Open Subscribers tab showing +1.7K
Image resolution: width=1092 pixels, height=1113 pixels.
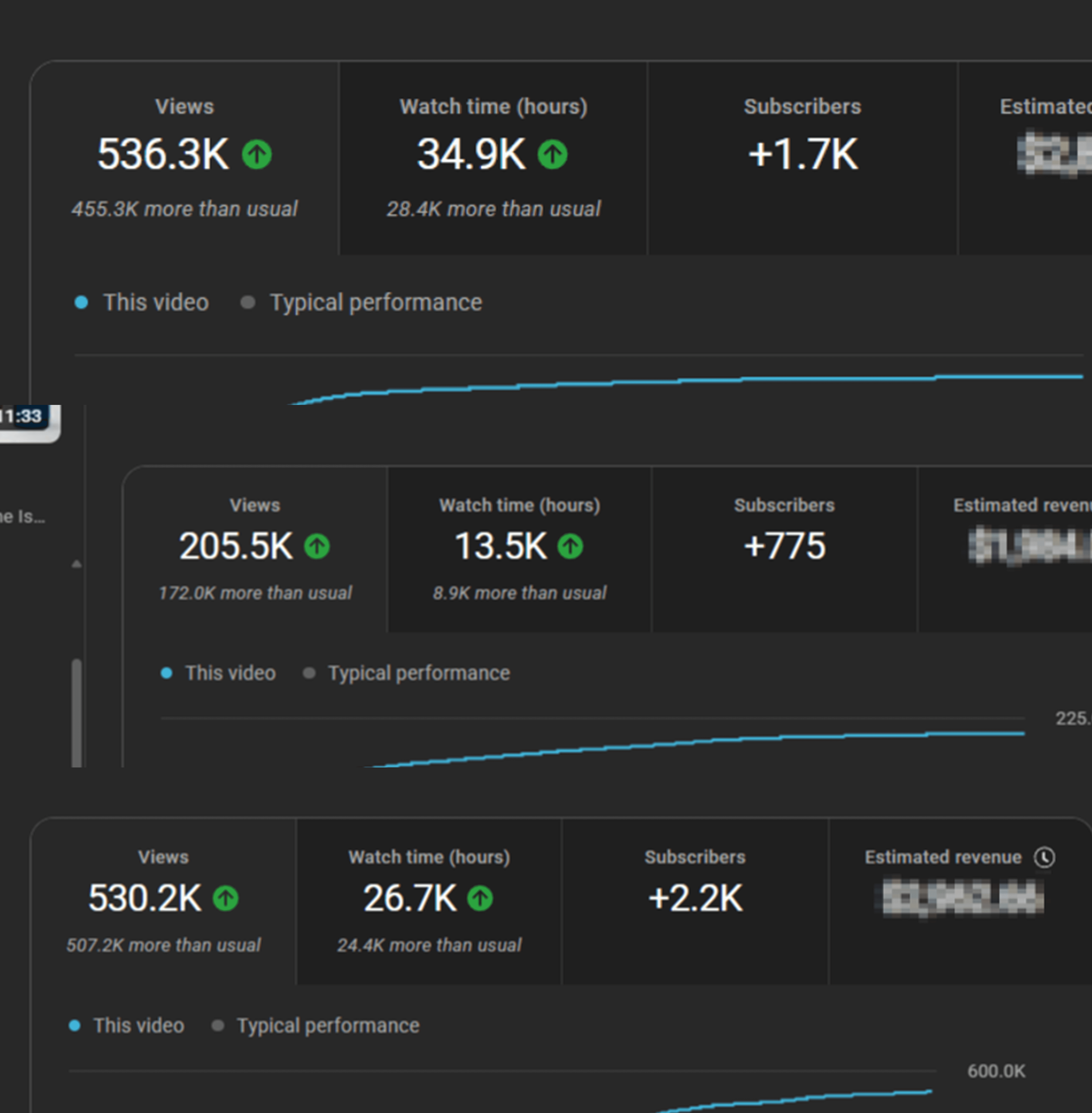coord(802,158)
